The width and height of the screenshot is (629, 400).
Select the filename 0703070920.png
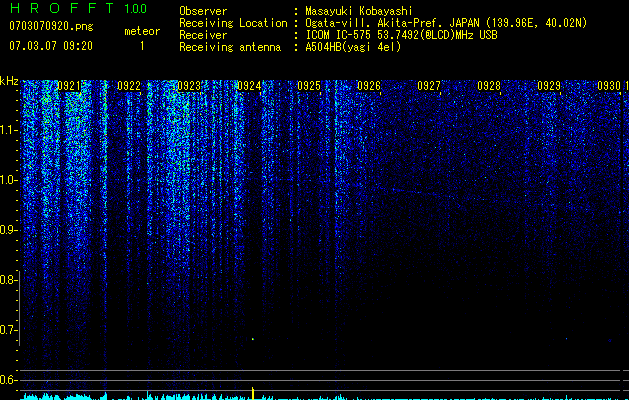click(51, 26)
